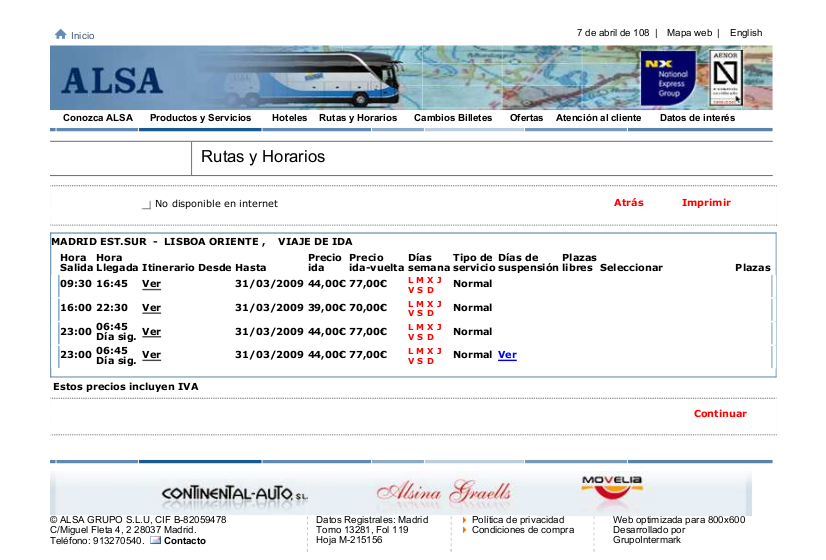826x560 pixels.
Task: Click the home icon next to Inicio
Action: coord(61,34)
